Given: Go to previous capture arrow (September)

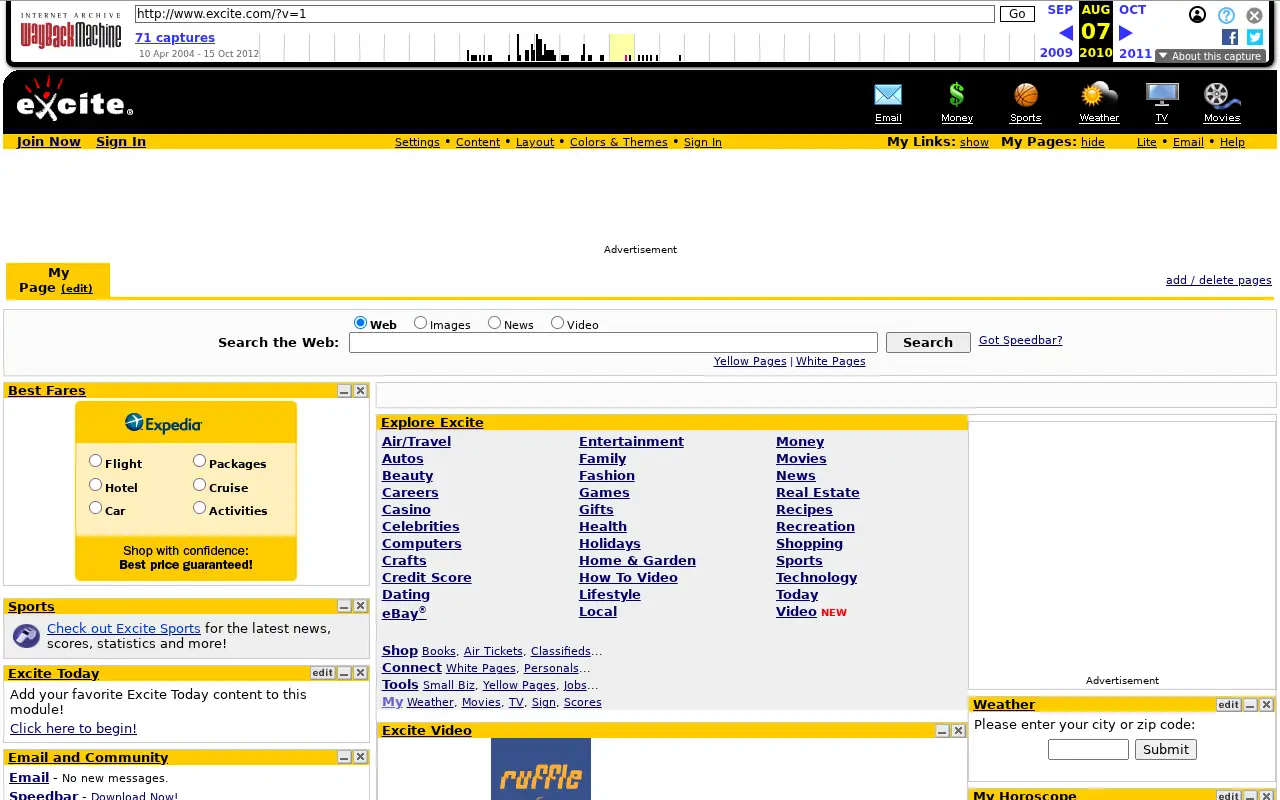Looking at the screenshot, I should 1066,33.
